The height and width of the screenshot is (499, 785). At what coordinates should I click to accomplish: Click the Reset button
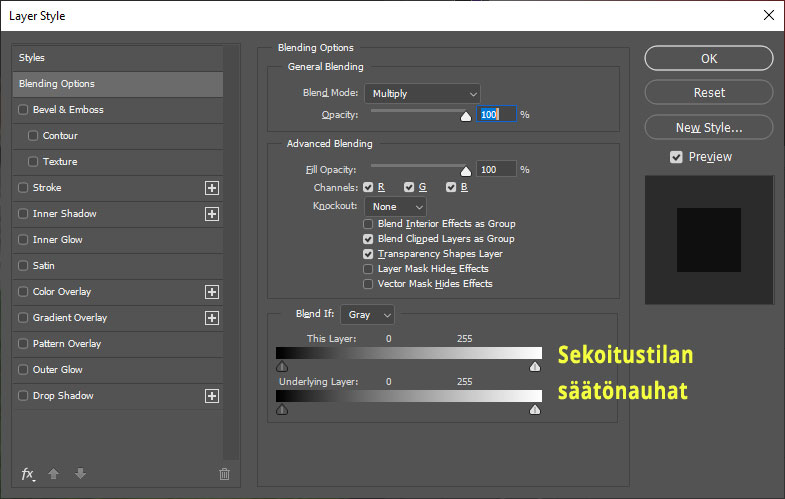pyautogui.click(x=709, y=93)
